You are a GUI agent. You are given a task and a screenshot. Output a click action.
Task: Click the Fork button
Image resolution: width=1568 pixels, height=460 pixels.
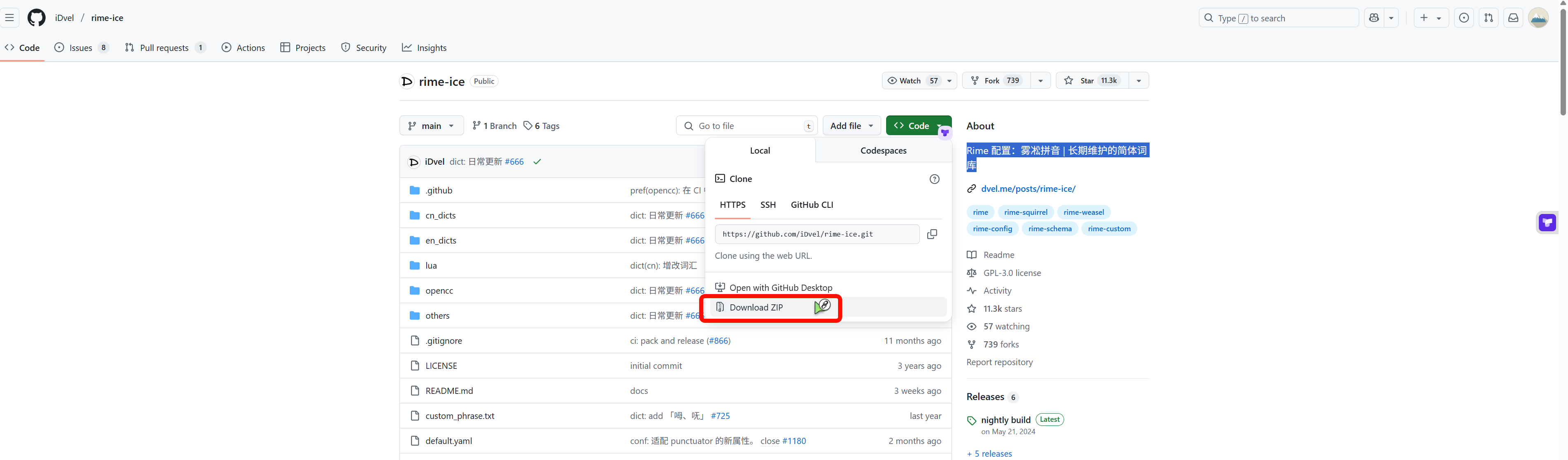click(996, 80)
